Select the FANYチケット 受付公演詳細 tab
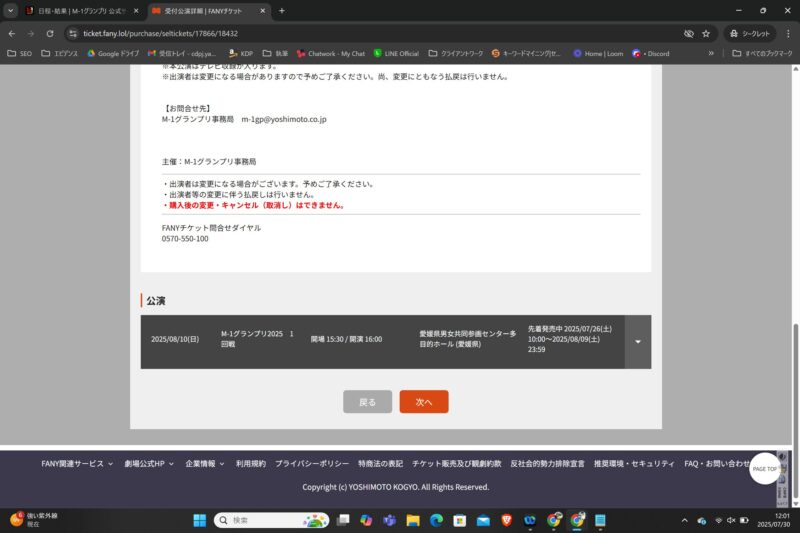Screen dimensions: 800x533 pyautogui.click(x=203, y=11)
